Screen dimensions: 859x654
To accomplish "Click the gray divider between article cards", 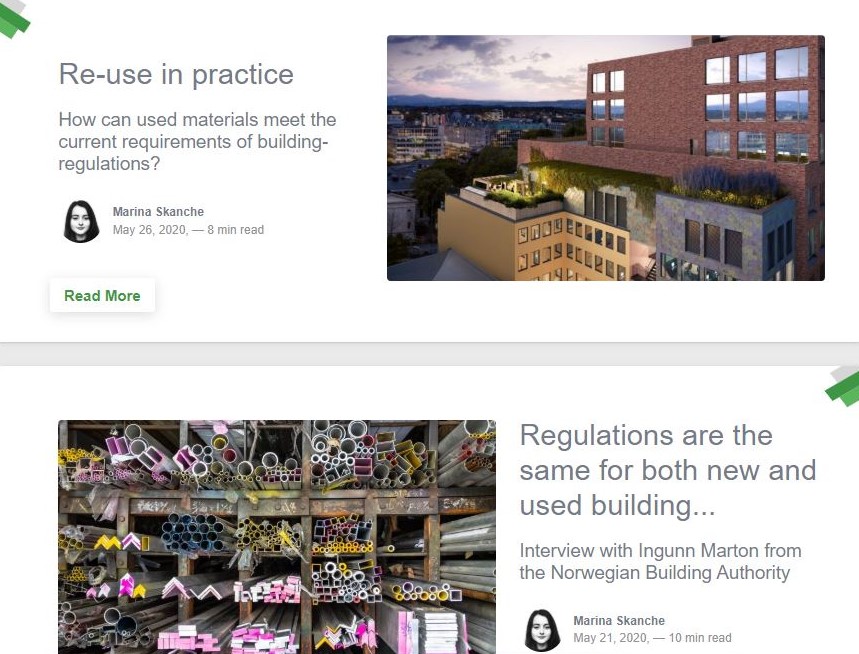I will tap(430, 354).
